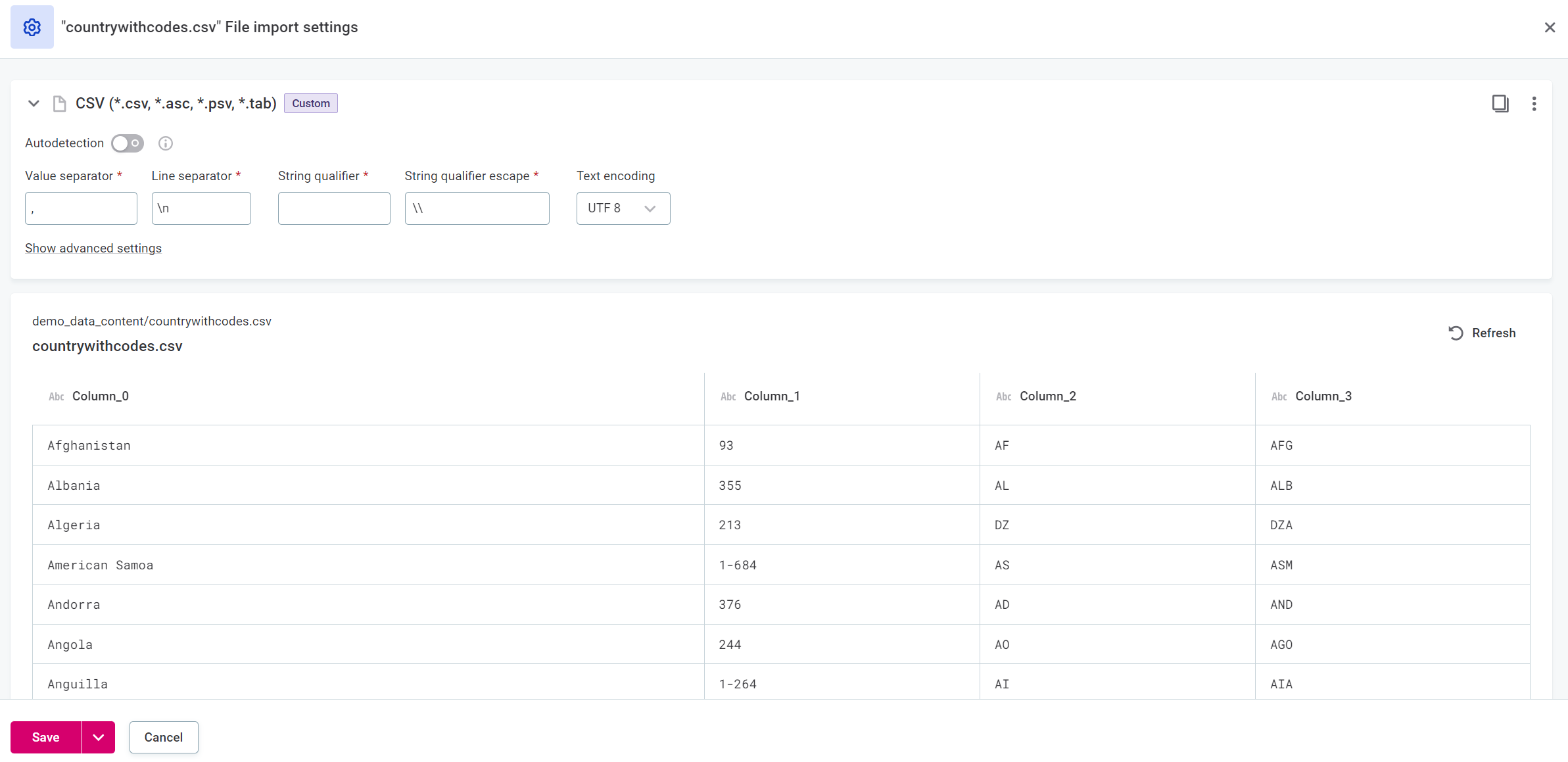Click Show advanced settings link
Image resolution: width=1568 pixels, height=762 pixels.
pos(93,248)
